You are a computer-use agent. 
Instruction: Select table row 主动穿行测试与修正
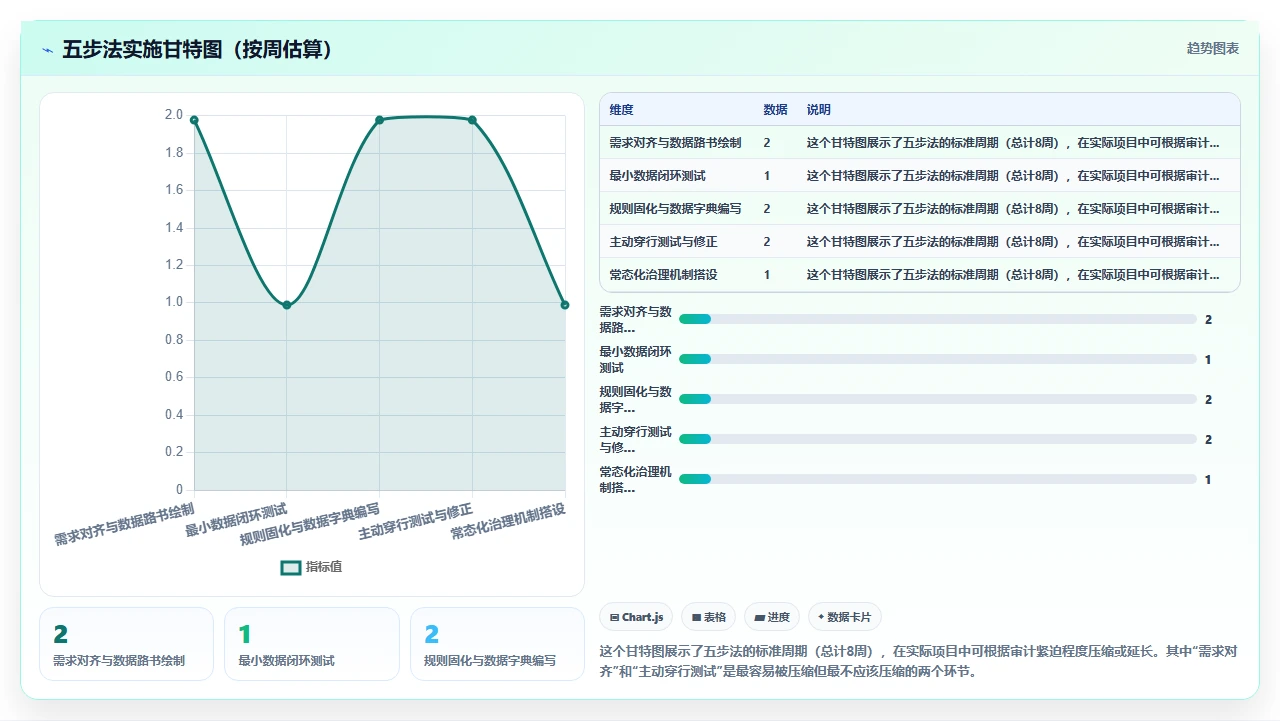point(919,242)
